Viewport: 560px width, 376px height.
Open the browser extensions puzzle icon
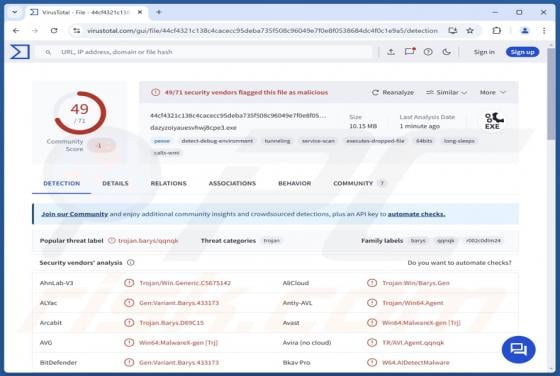[x=496, y=31]
